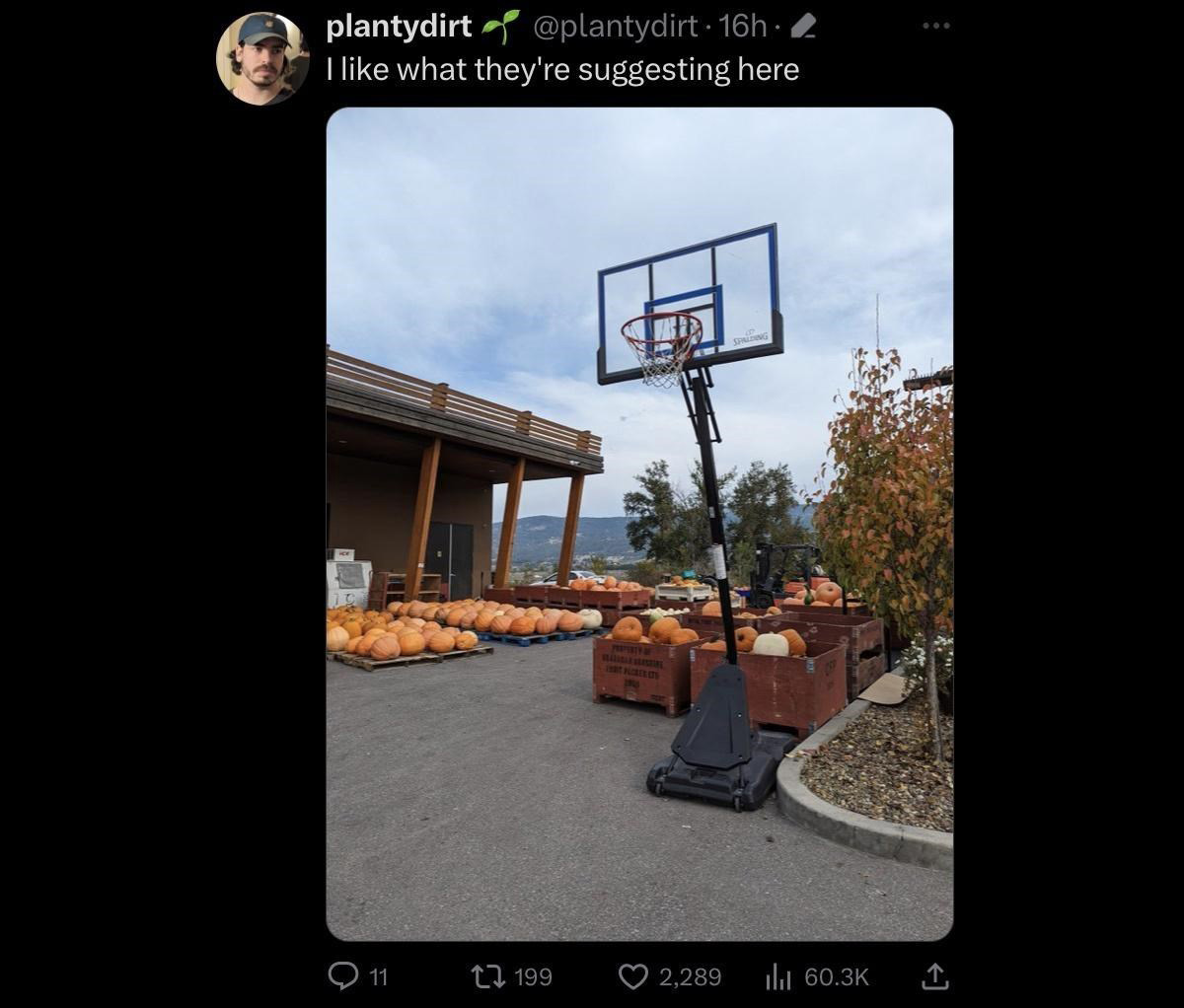
Task: Click the Spalding backboard in the photo
Action: 690,304
